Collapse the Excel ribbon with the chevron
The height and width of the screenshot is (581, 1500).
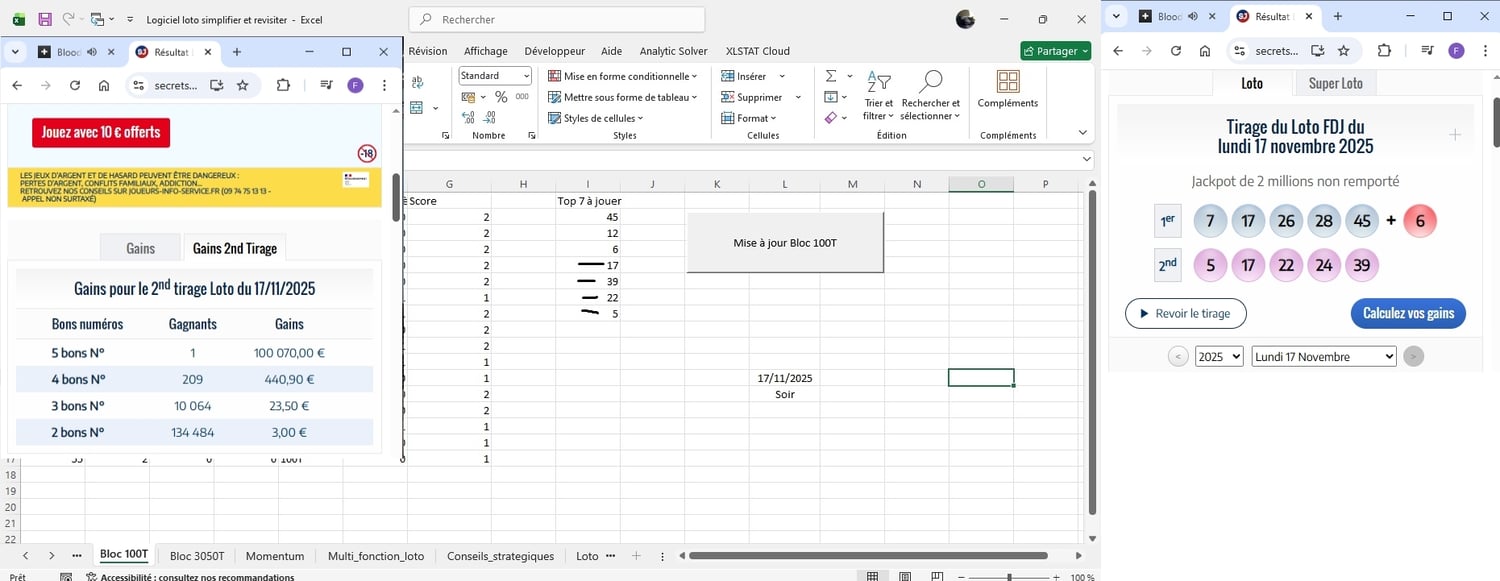1082,133
